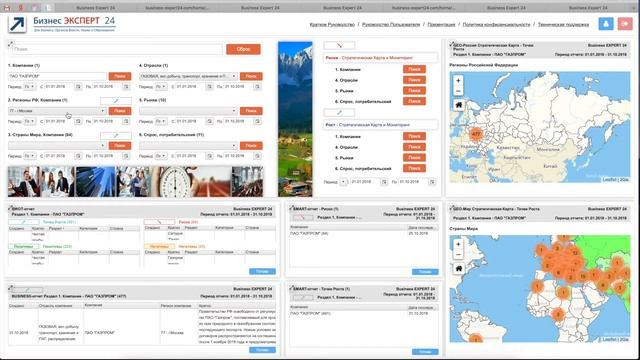Toggle green Позитивы box in SWOT-отчет
This screenshot has height=360, width=640.
24,247
